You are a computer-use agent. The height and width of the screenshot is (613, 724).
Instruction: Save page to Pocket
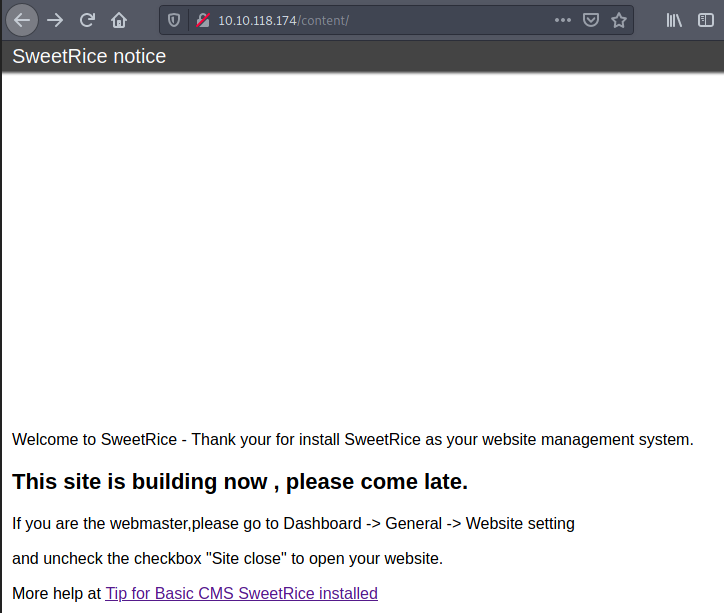[x=591, y=20]
